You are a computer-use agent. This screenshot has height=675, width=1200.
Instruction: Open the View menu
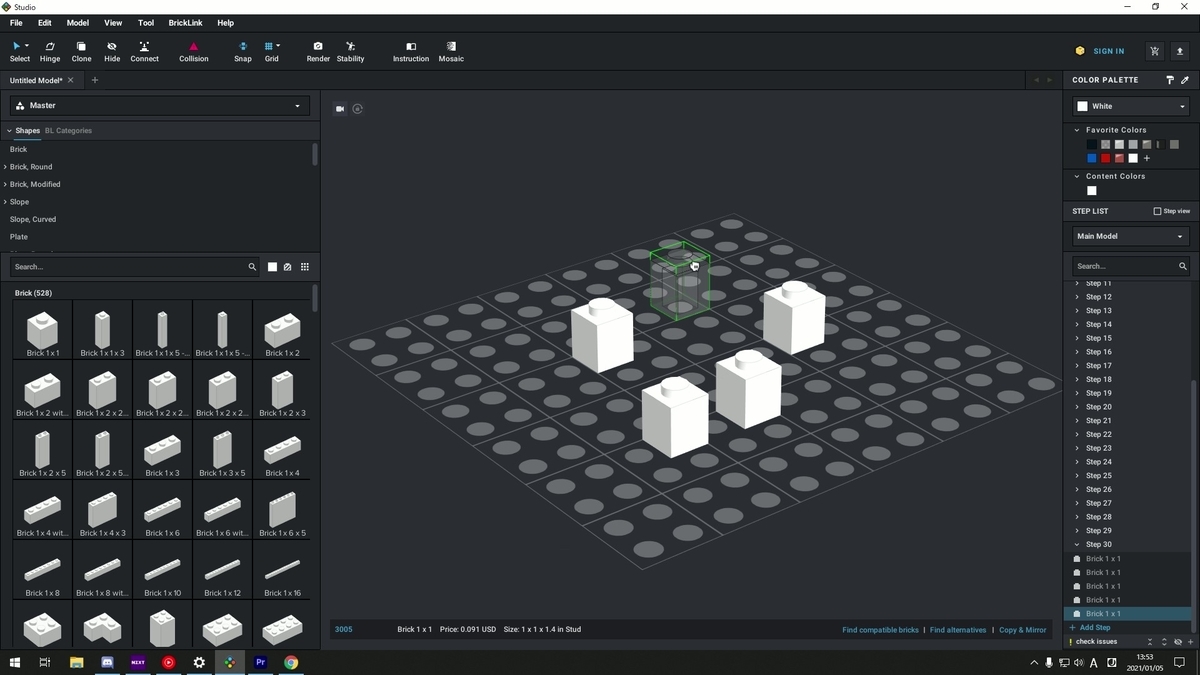[x=113, y=22]
